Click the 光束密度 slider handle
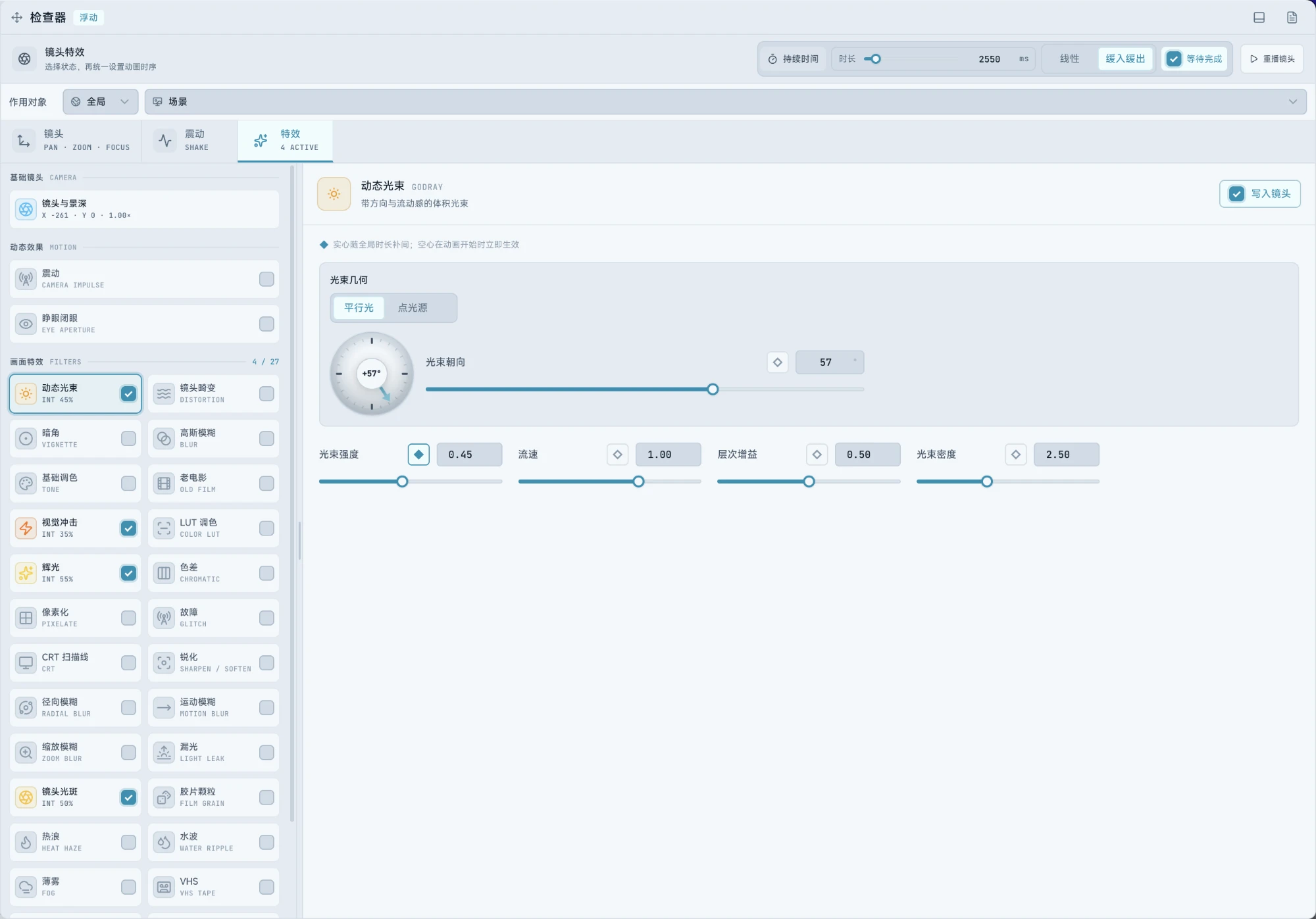 click(x=987, y=482)
